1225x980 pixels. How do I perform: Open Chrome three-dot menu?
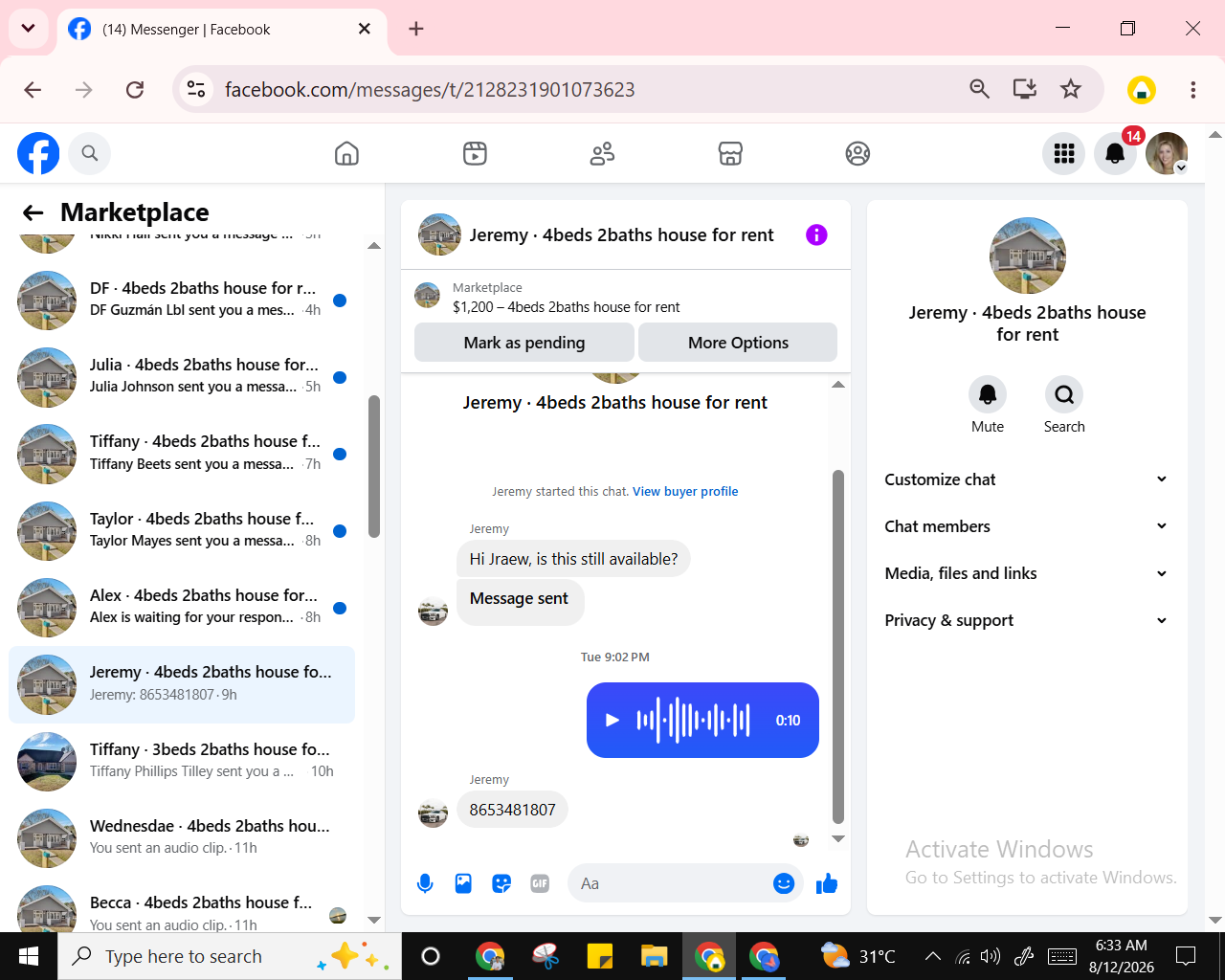pyautogui.click(x=1192, y=89)
